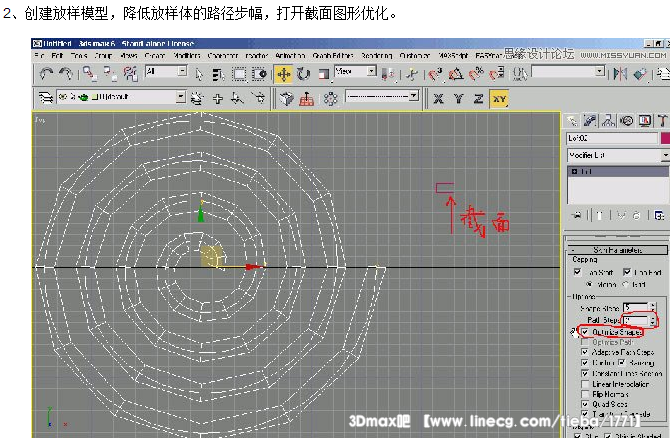Switch to the Modify command panel tab
Viewport: 670px width, 438px height.
[590, 121]
